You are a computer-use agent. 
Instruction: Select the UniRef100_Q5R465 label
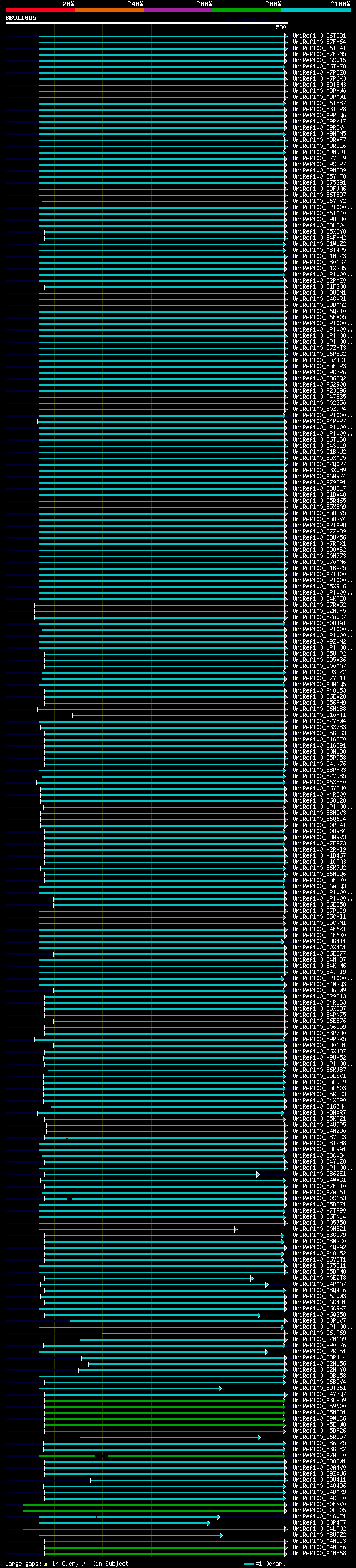[319, 501]
